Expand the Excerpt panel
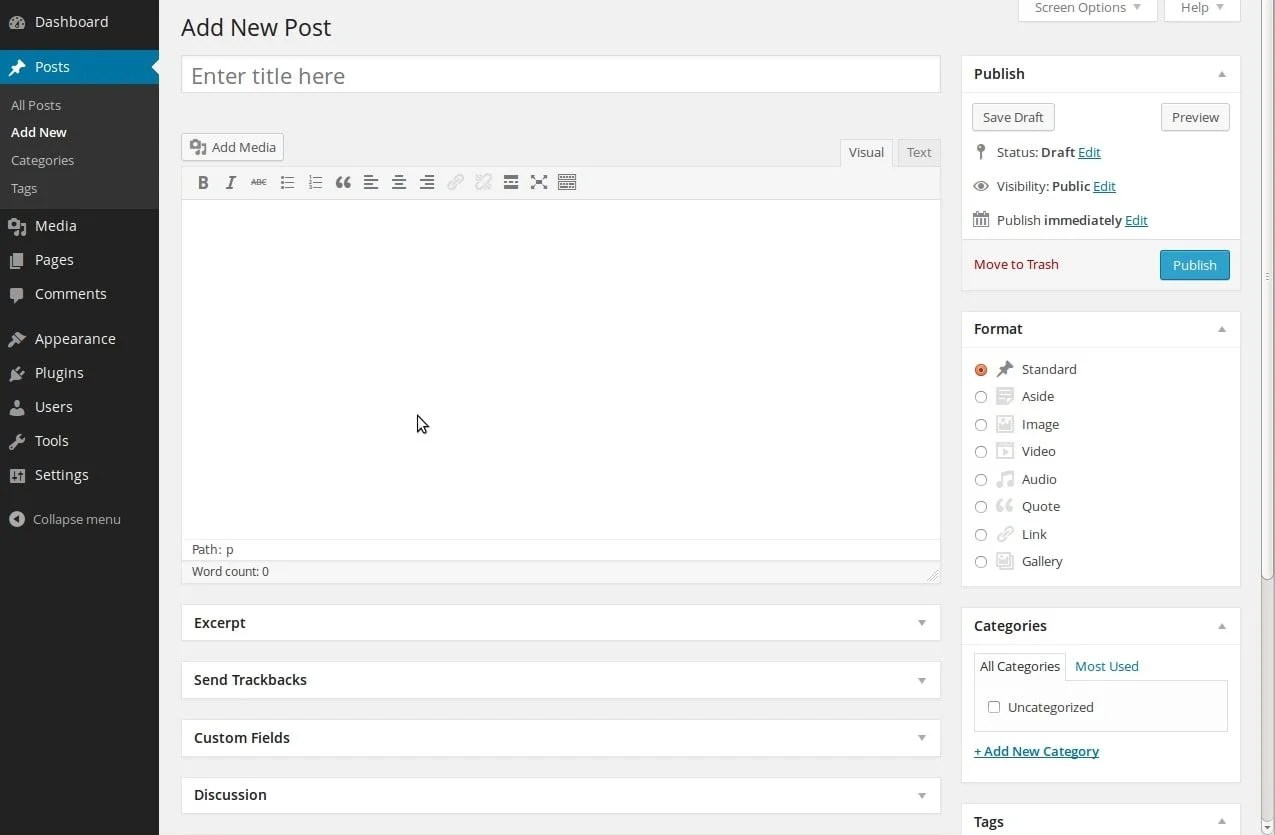Image resolution: width=1275 pixels, height=835 pixels. (x=922, y=623)
